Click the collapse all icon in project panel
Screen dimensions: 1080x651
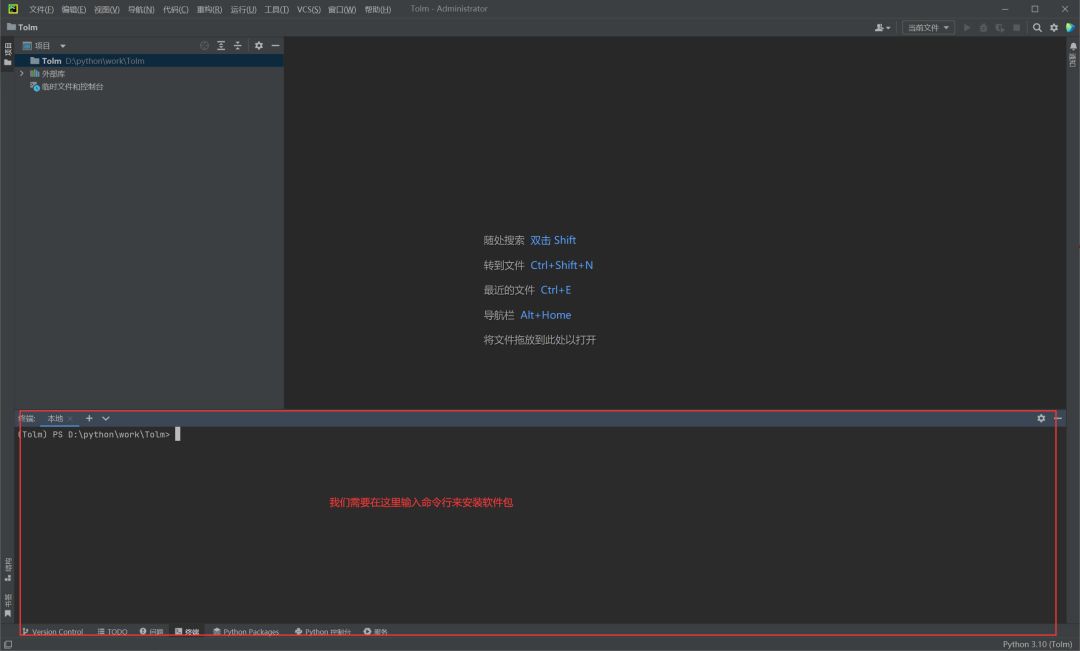[x=238, y=46]
